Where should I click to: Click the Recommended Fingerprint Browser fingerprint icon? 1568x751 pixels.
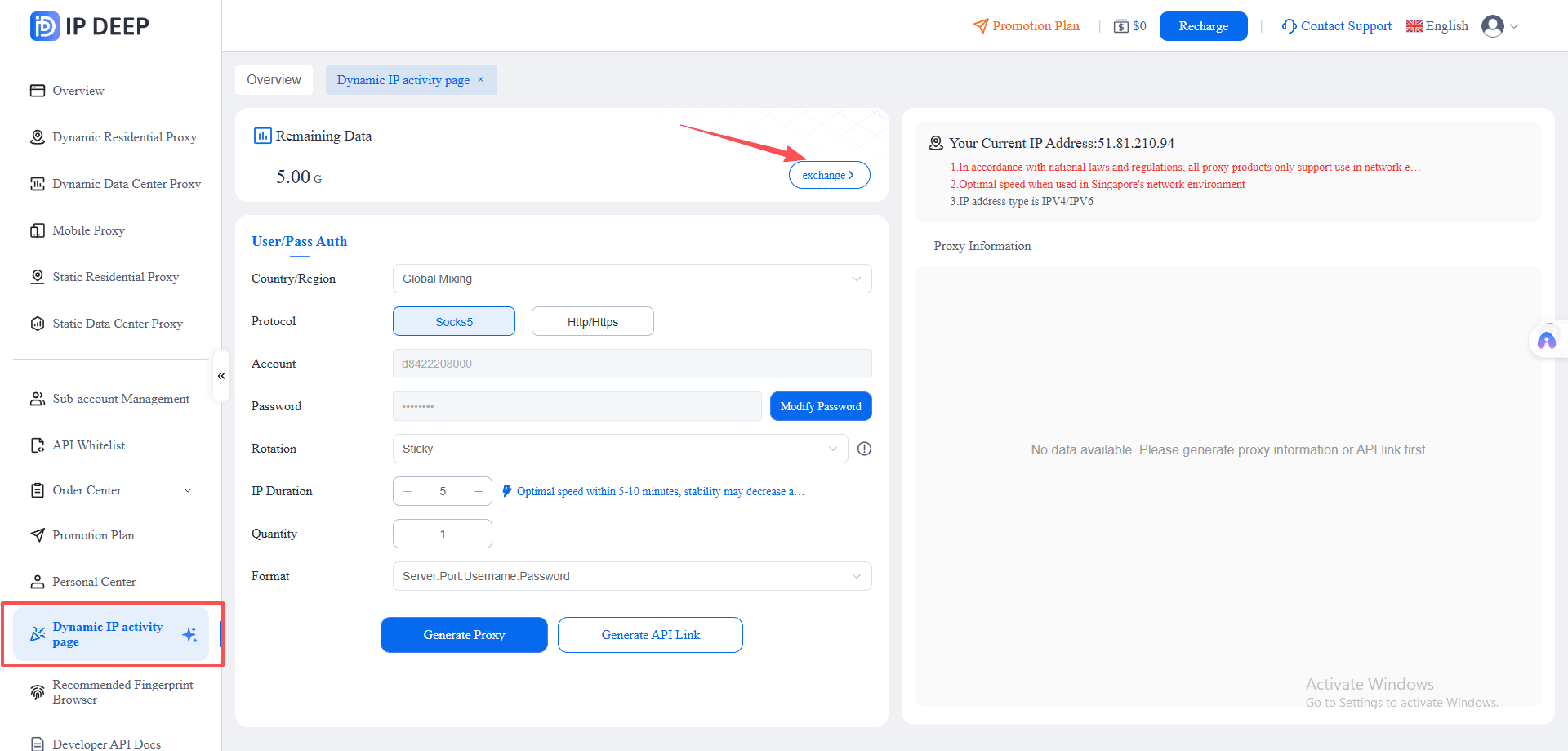click(x=38, y=692)
